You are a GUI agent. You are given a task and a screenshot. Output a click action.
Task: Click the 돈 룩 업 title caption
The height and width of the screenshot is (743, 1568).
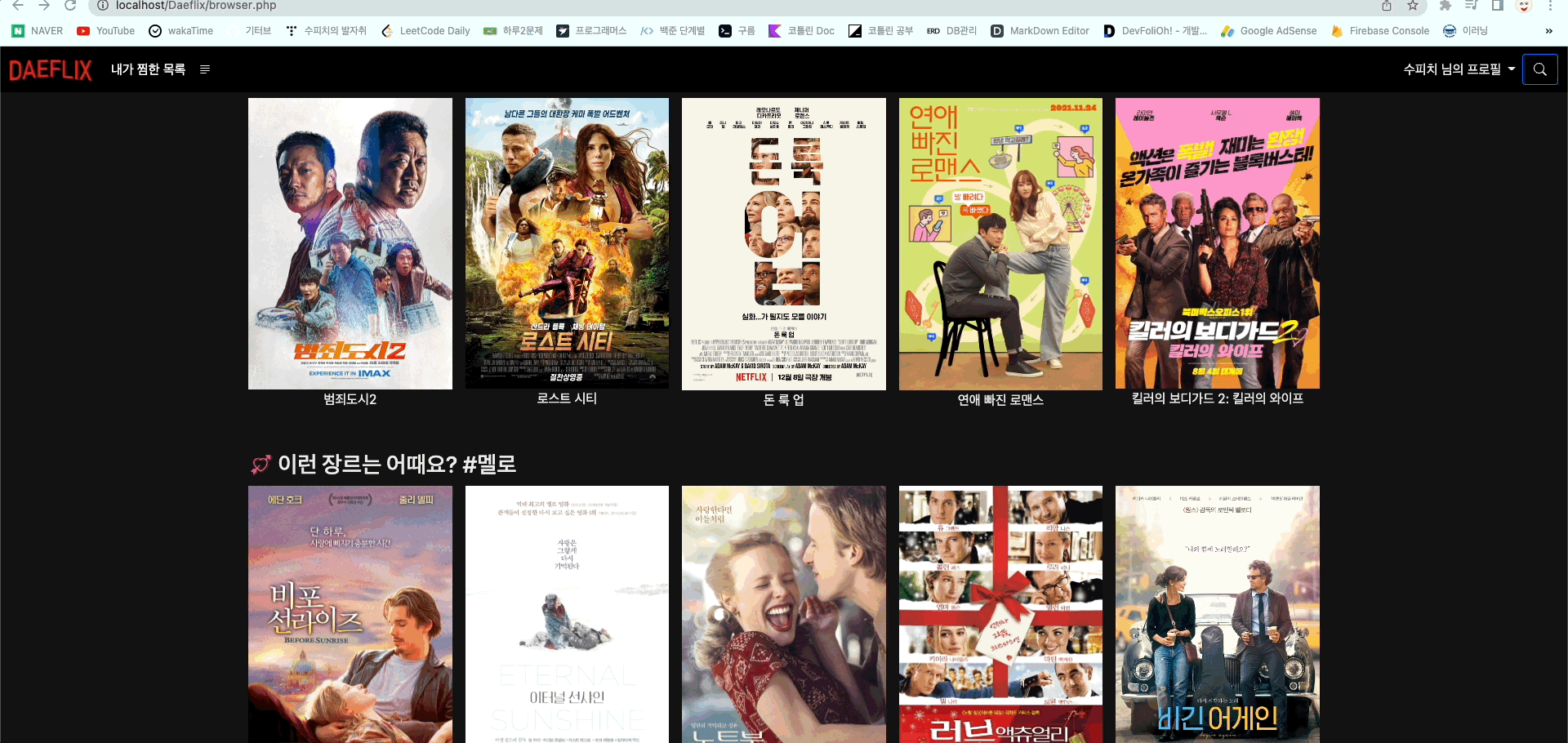click(784, 400)
